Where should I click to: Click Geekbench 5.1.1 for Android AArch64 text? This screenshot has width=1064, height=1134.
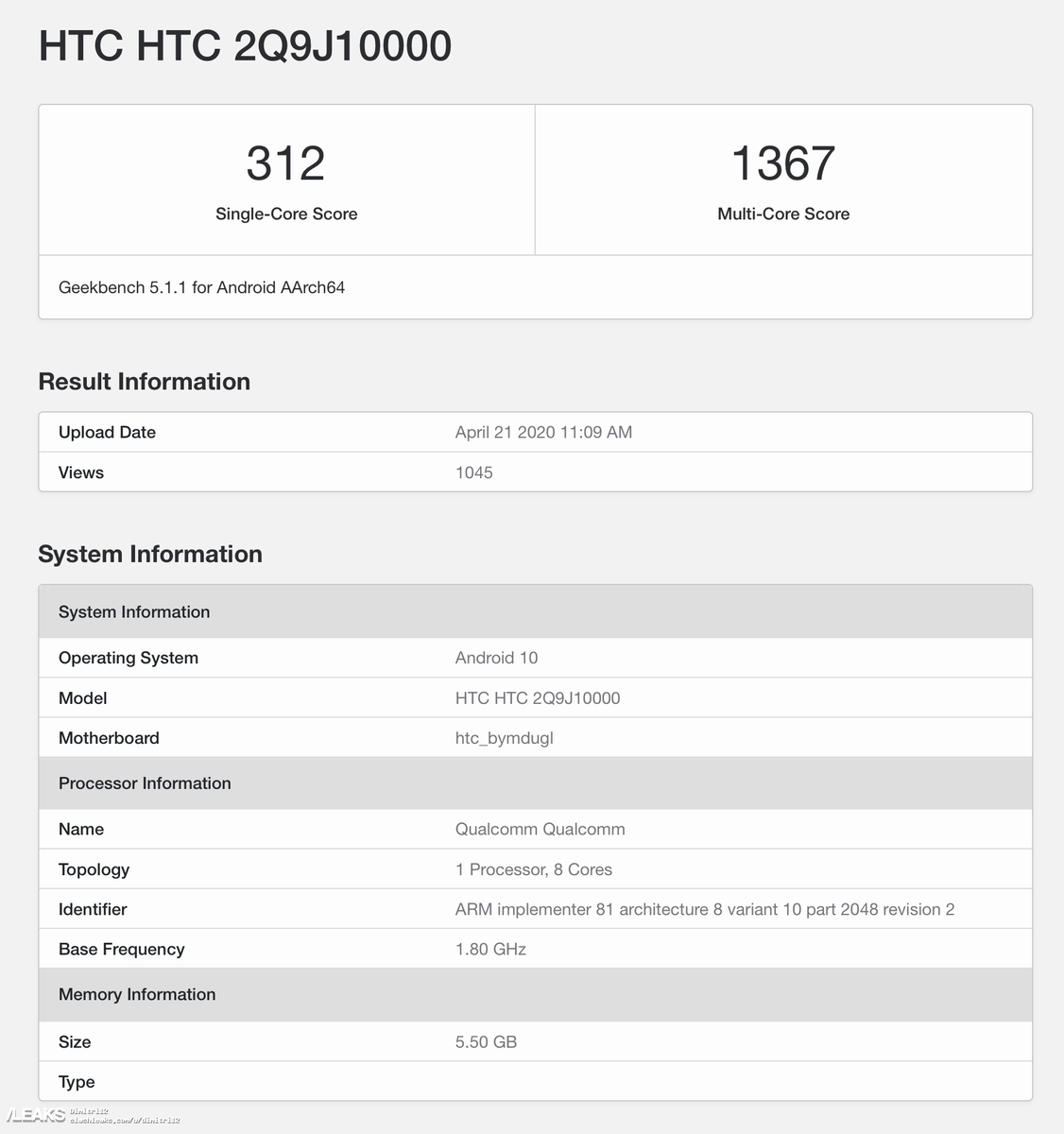click(x=201, y=287)
